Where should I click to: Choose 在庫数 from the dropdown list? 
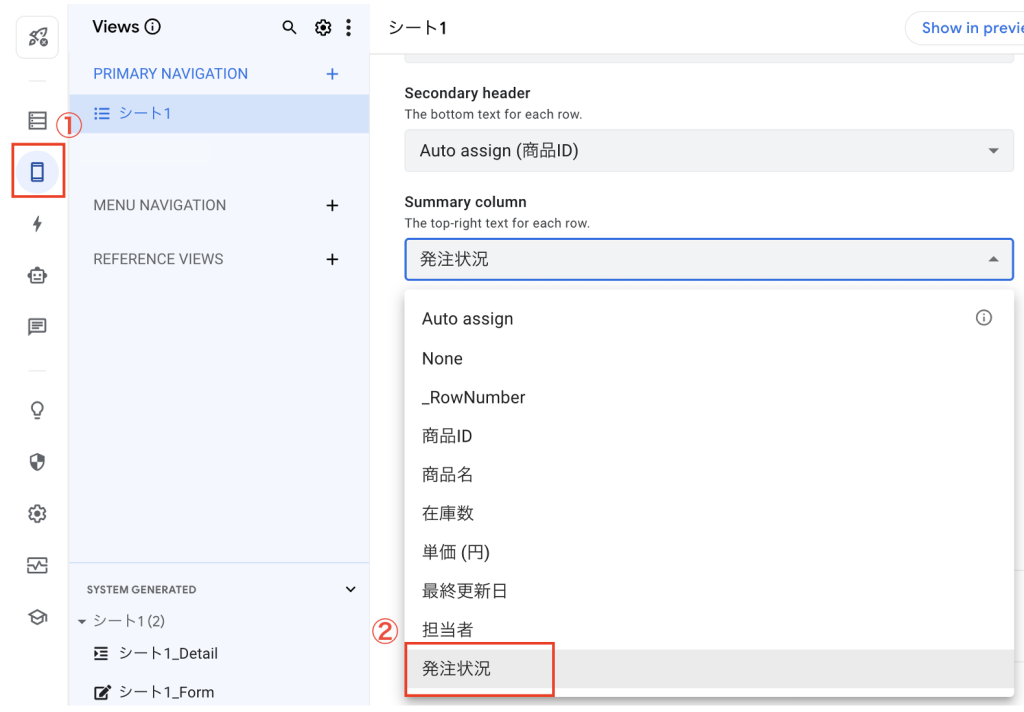(x=448, y=513)
